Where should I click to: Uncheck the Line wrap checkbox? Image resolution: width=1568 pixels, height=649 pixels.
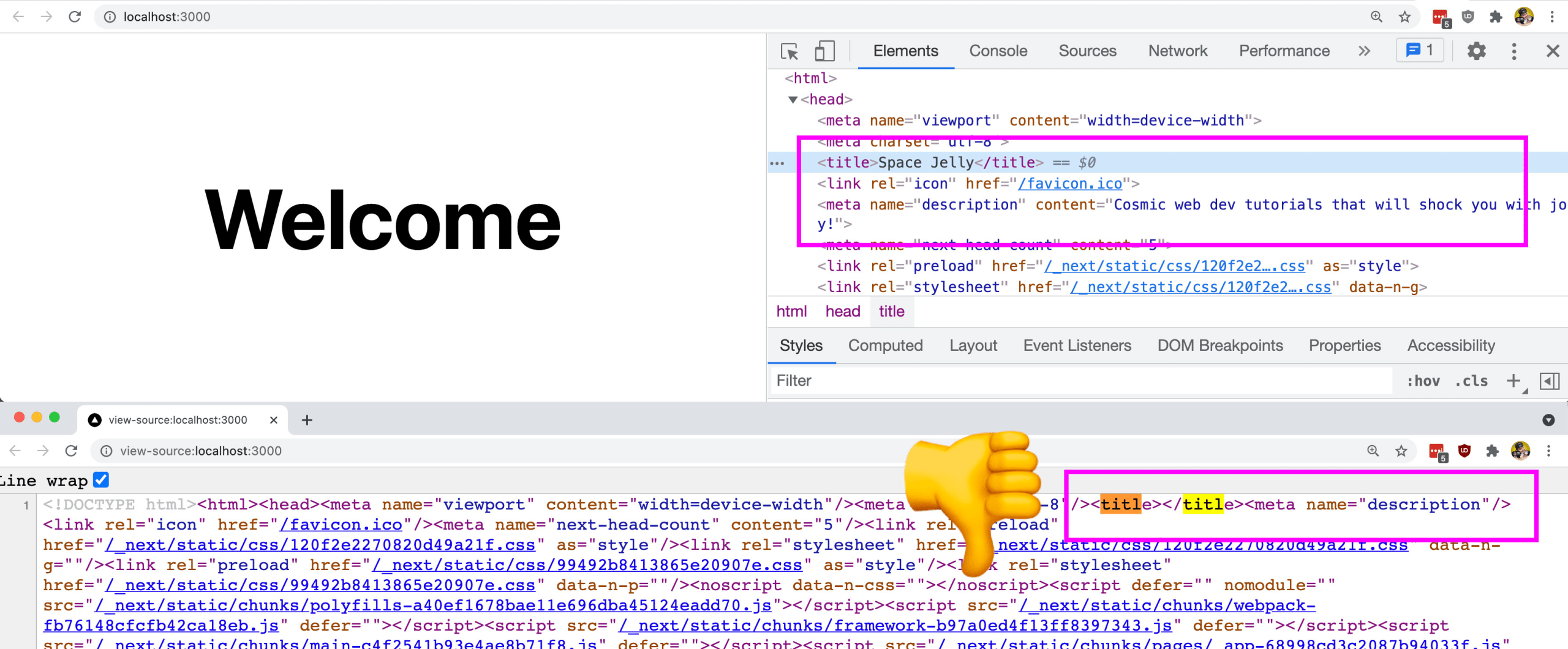tap(102, 479)
